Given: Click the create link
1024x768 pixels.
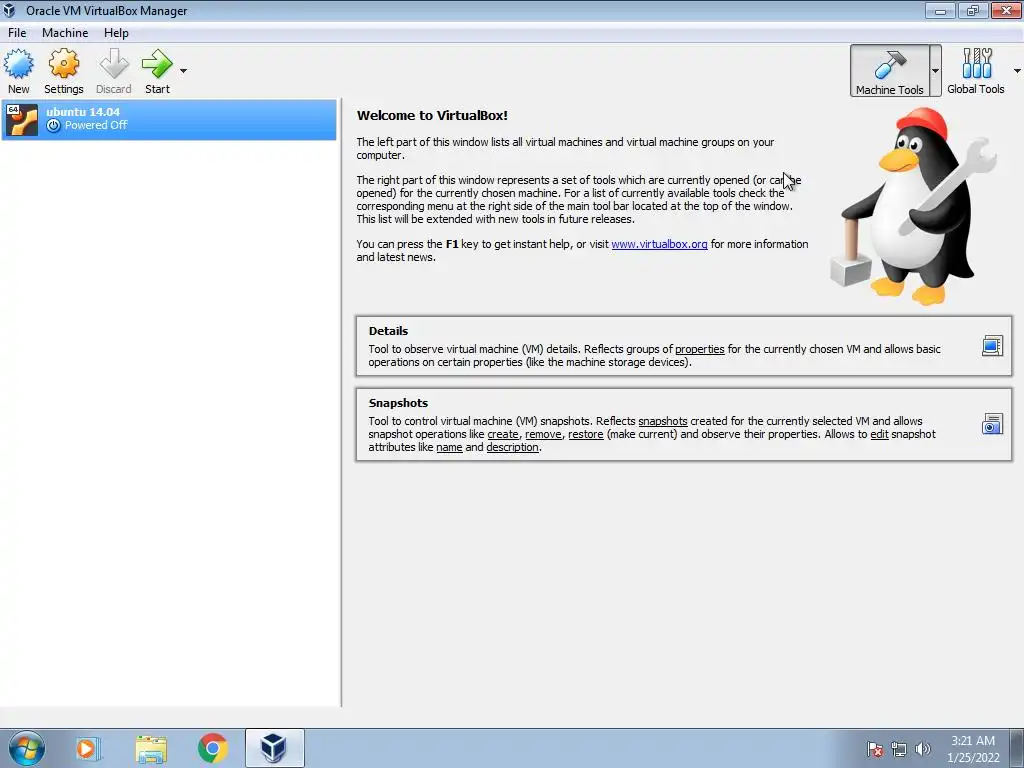Looking at the screenshot, I should pyautogui.click(x=503, y=434).
